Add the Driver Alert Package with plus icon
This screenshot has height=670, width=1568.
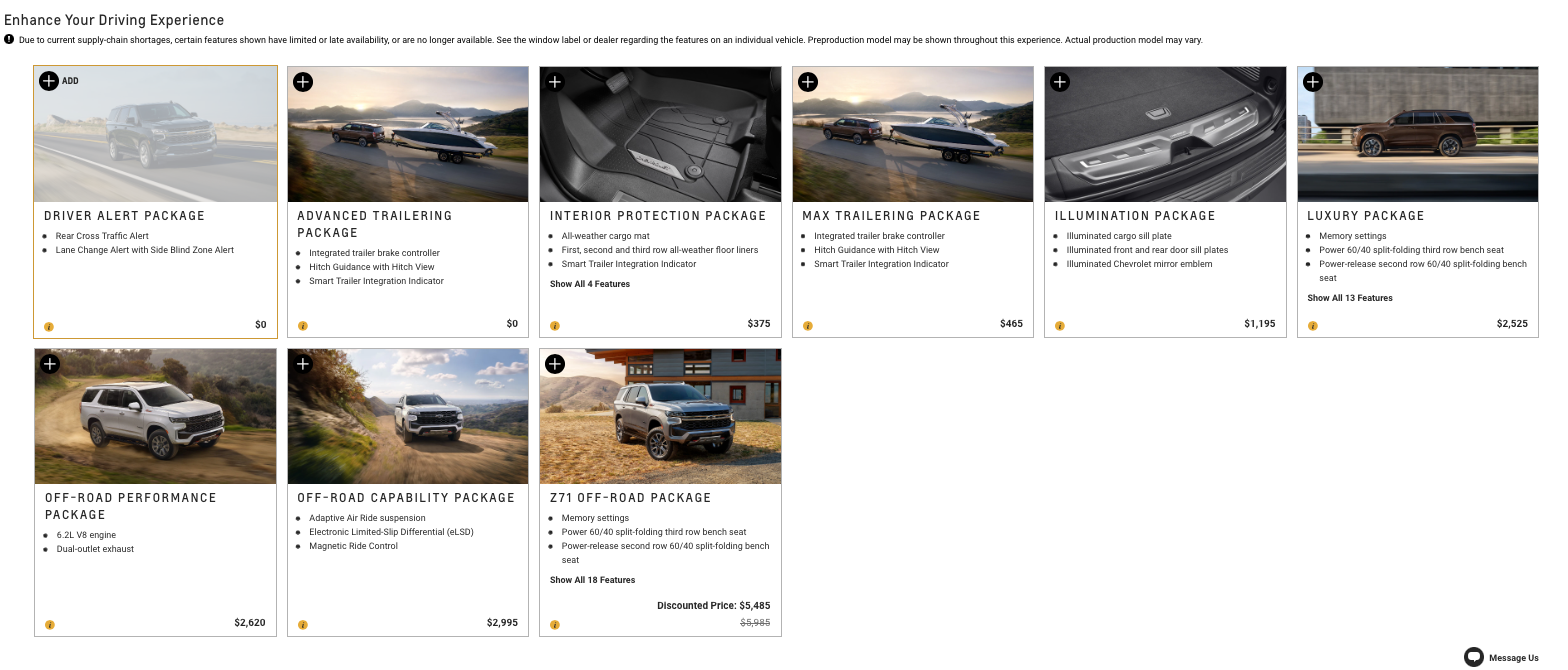(x=49, y=81)
